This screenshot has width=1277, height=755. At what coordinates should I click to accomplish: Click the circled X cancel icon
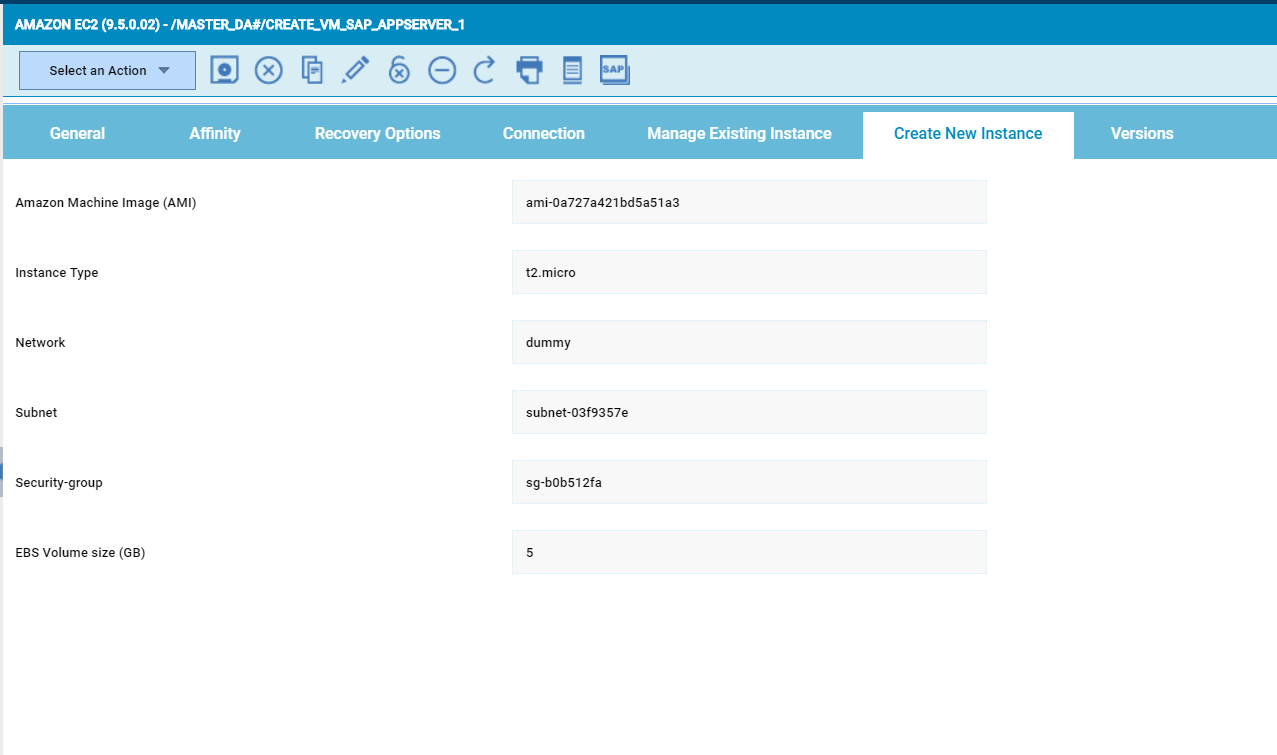268,70
